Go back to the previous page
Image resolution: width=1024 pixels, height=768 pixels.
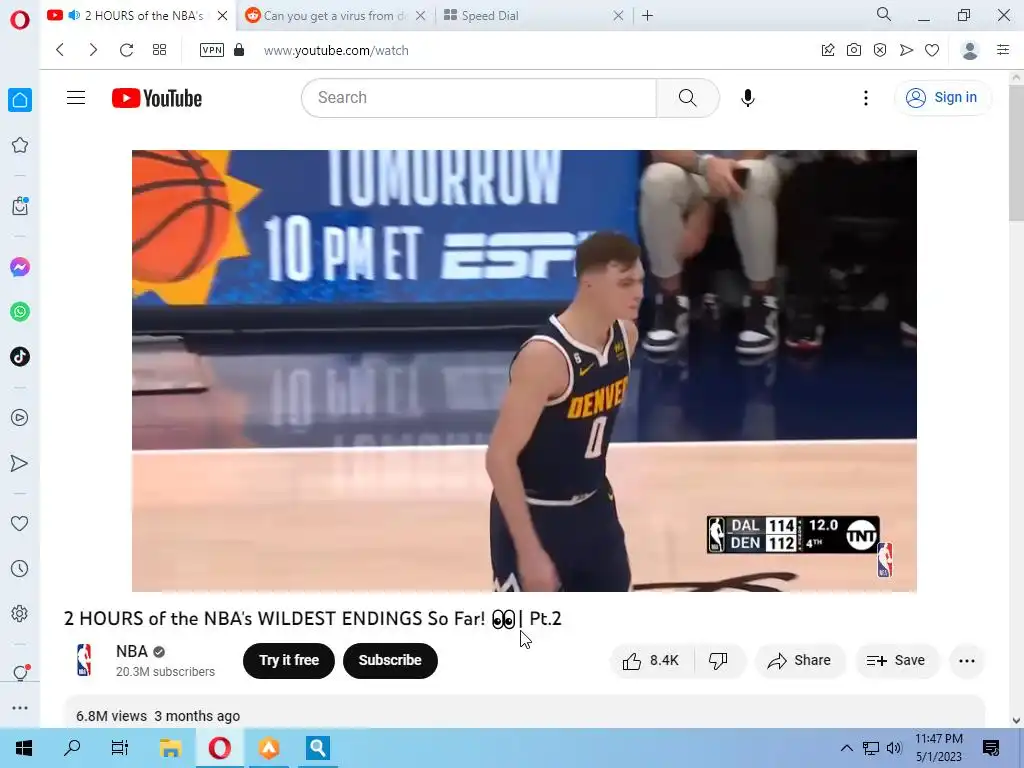pos(60,50)
